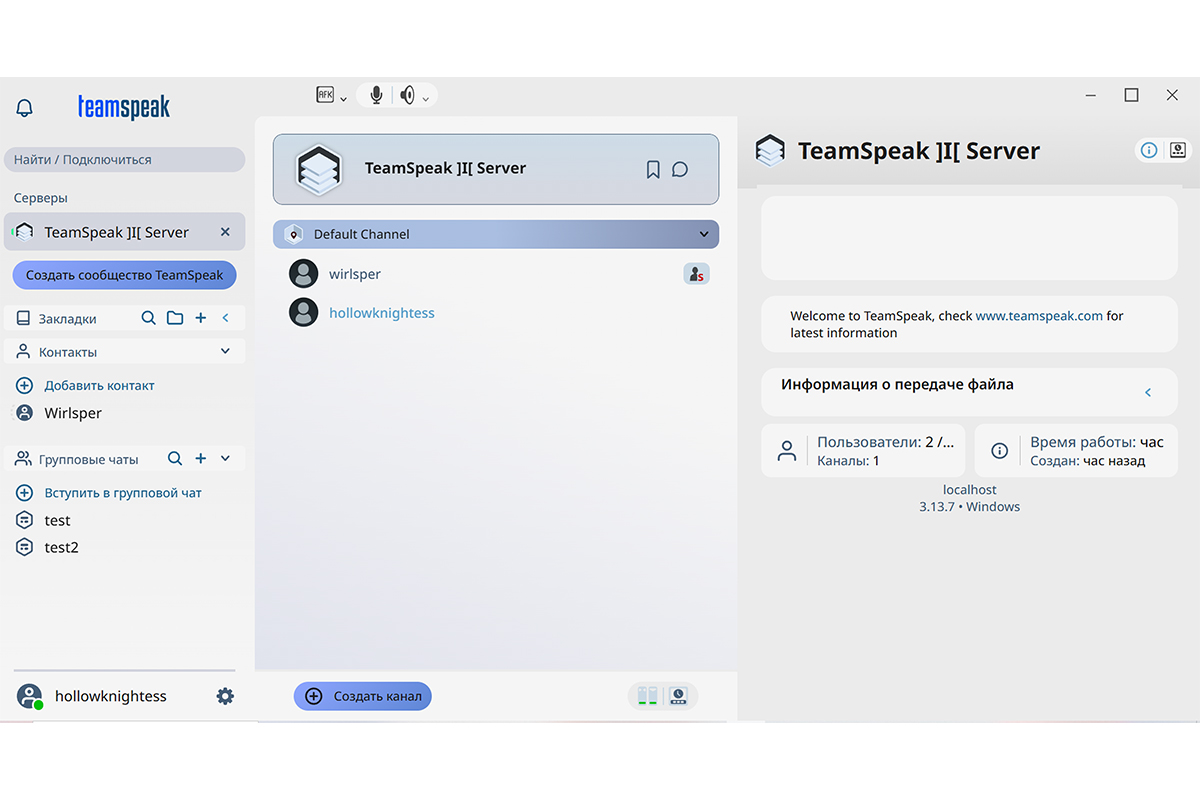Bookmark the server using the bookmark icon
The image size is (1200, 800).
(x=653, y=169)
